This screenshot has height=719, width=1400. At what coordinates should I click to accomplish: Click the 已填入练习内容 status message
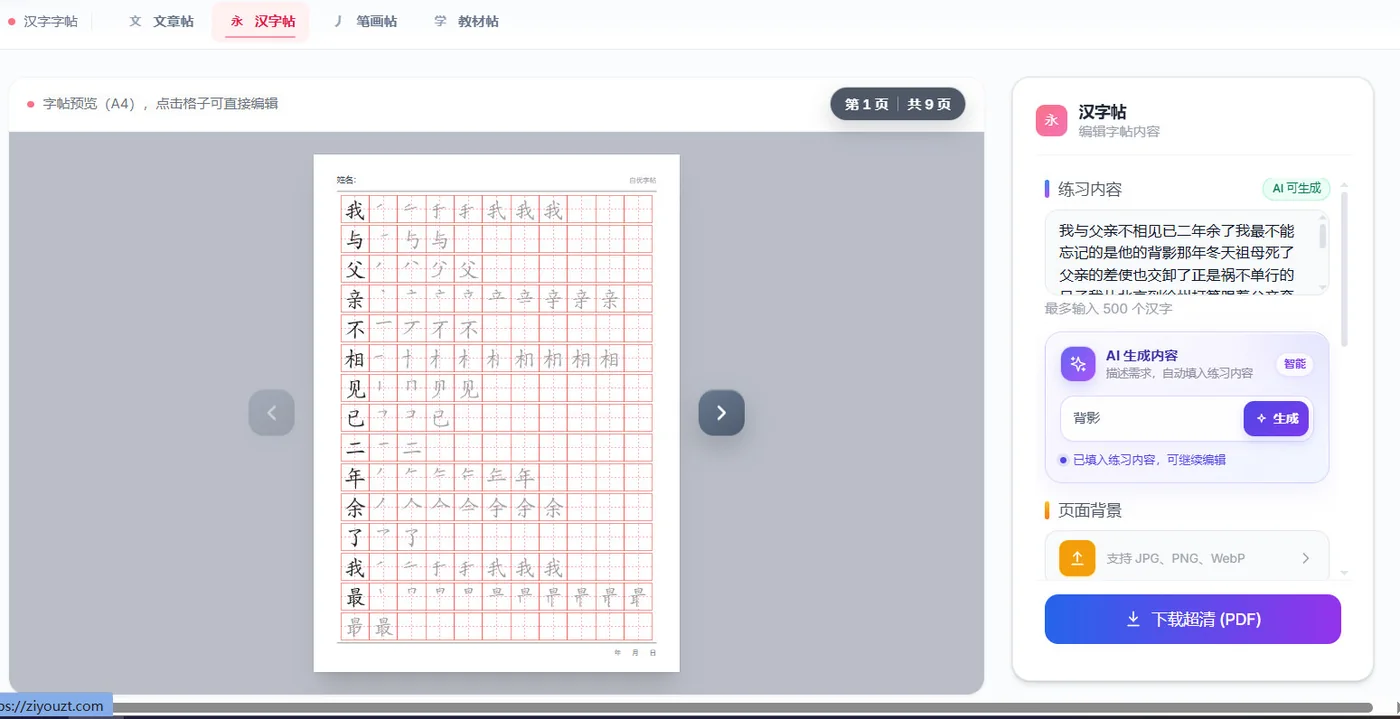click(x=1149, y=460)
